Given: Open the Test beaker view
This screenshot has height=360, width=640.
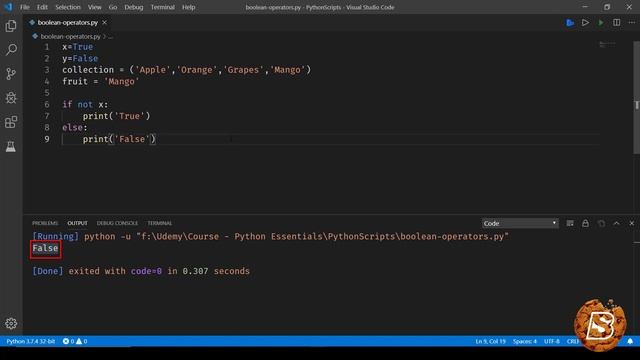Looking at the screenshot, I should pos(11,146).
